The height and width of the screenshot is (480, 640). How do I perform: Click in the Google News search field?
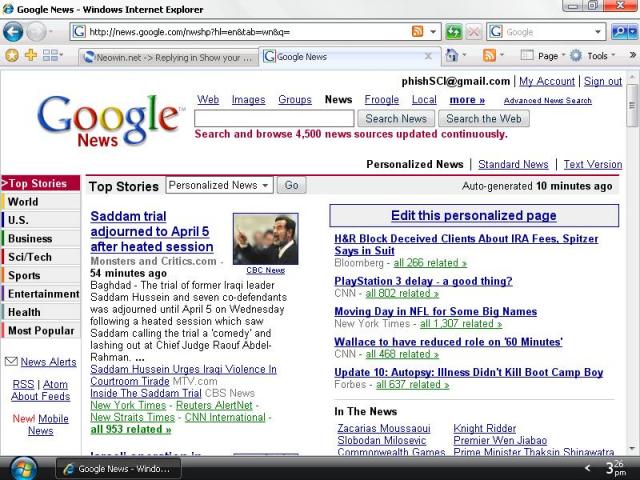274,118
